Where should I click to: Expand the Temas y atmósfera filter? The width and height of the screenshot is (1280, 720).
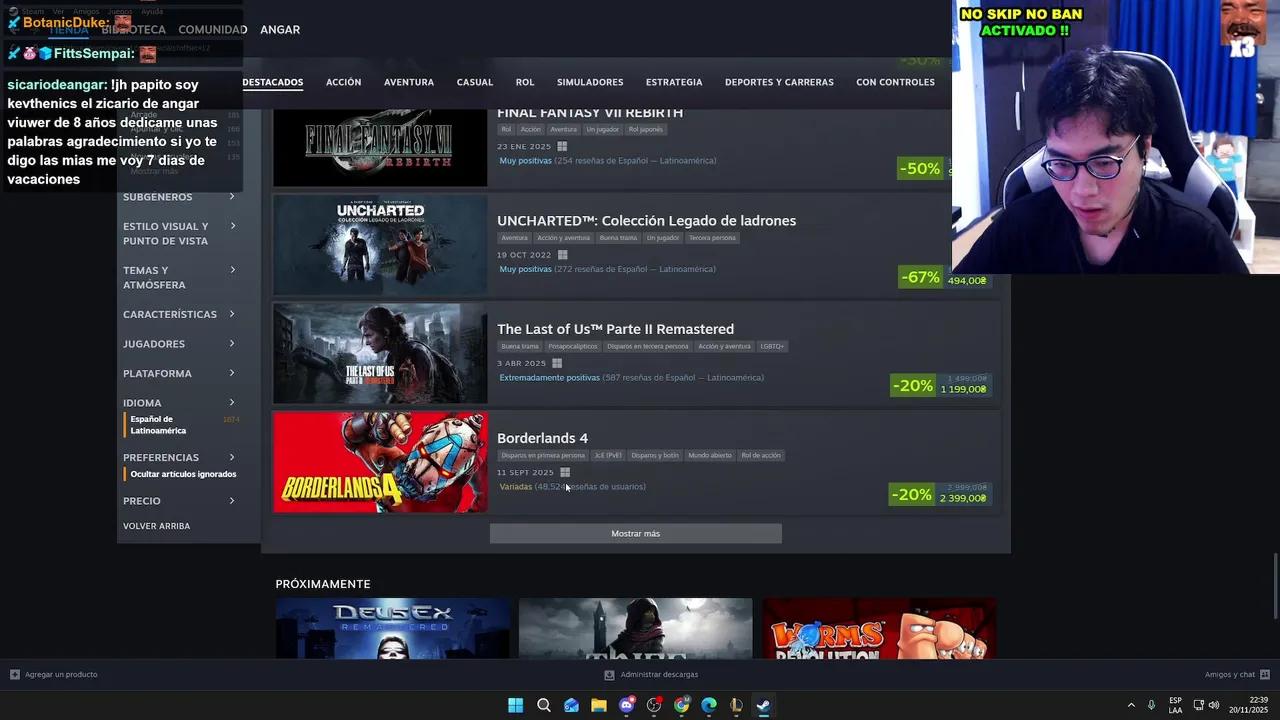click(180, 278)
